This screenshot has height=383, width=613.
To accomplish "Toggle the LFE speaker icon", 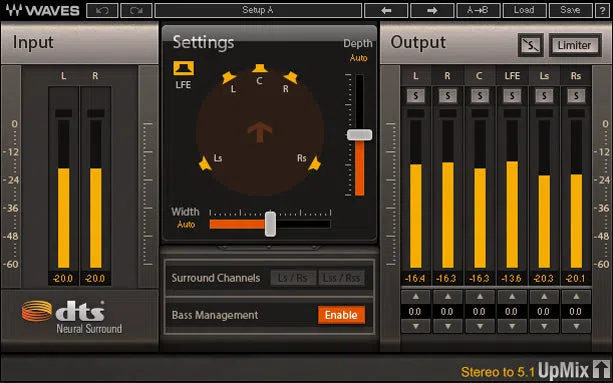I will [x=183, y=68].
